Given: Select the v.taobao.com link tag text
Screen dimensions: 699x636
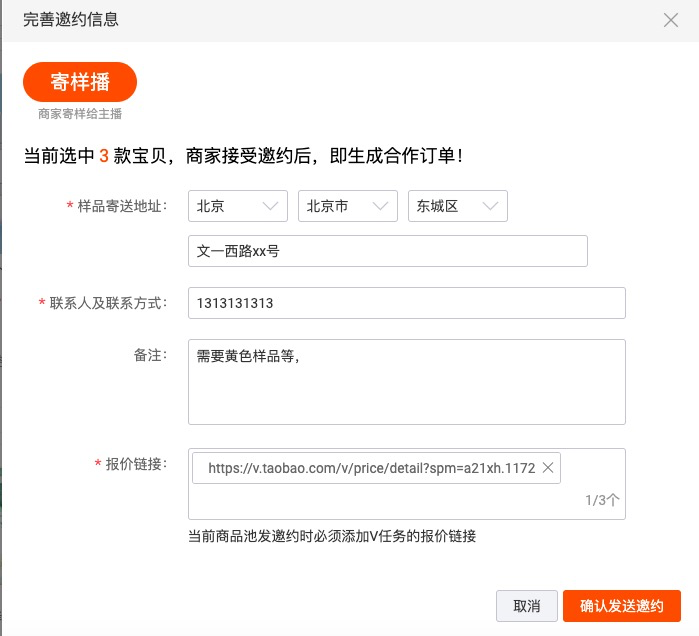Looking at the screenshot, I should pyautogui.click(x=371, y=468).
